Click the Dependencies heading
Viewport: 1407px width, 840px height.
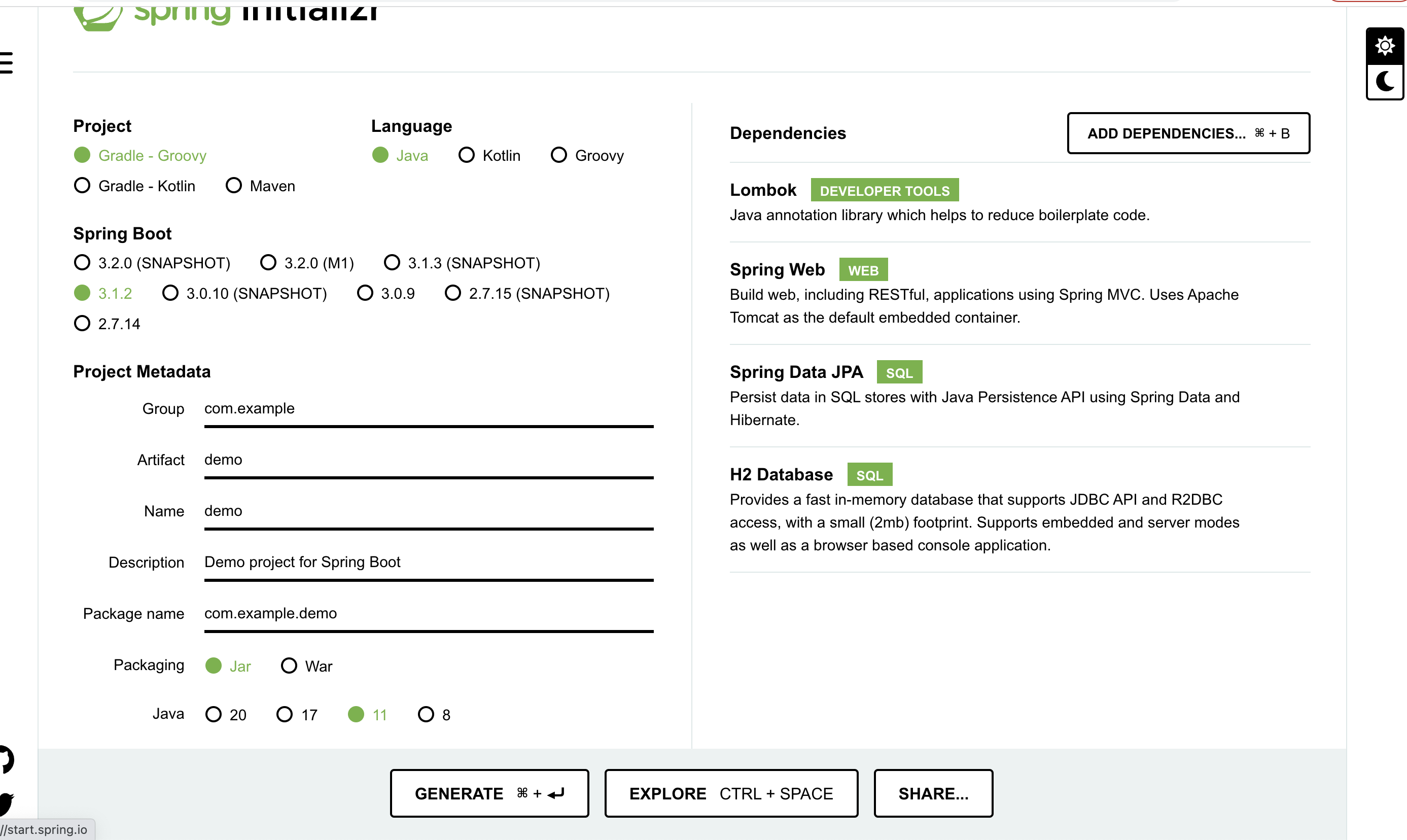click(x=787, y=133)
